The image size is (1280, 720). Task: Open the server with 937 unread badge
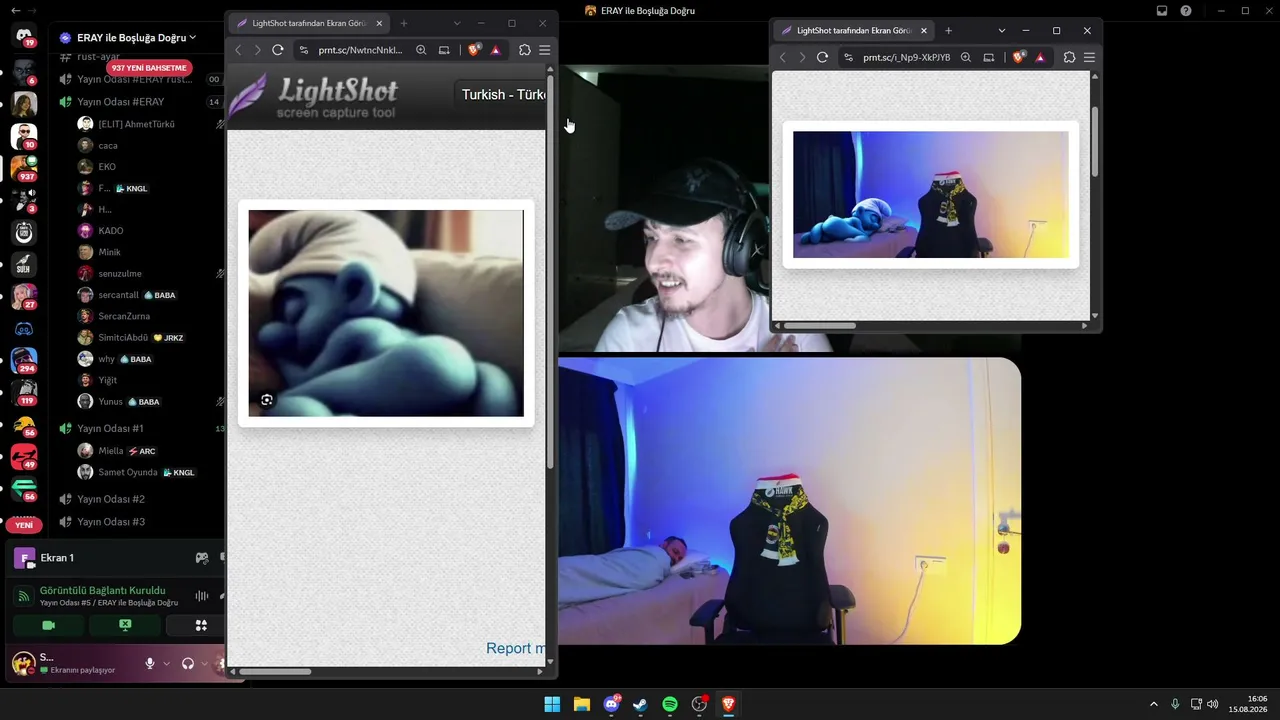[x=24, y=167]
